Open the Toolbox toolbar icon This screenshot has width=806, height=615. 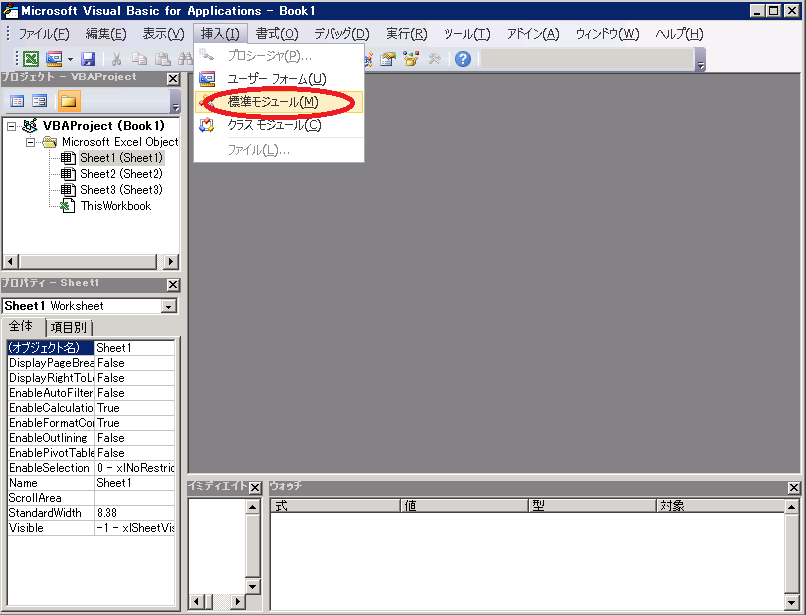(x=435, y=59)
